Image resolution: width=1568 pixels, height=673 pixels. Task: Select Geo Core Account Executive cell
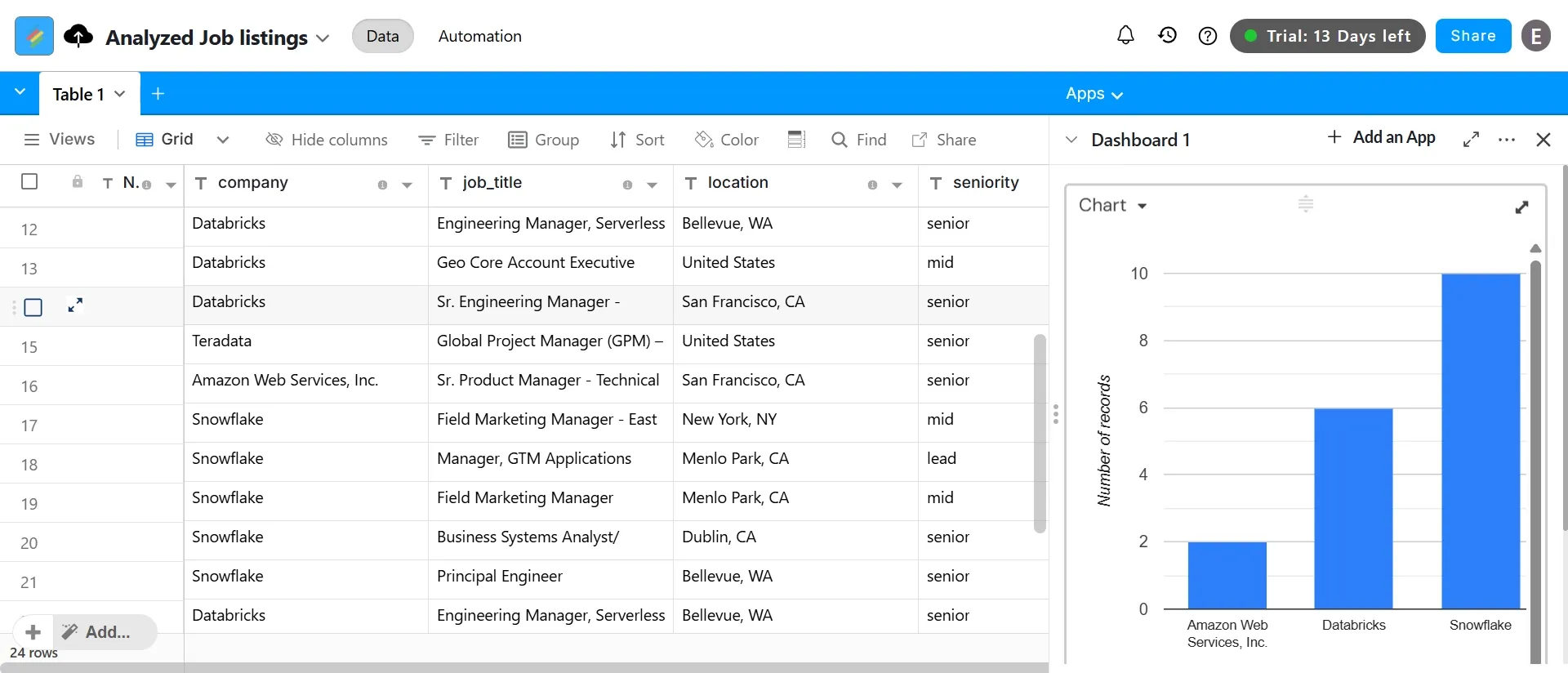point(551,265)
